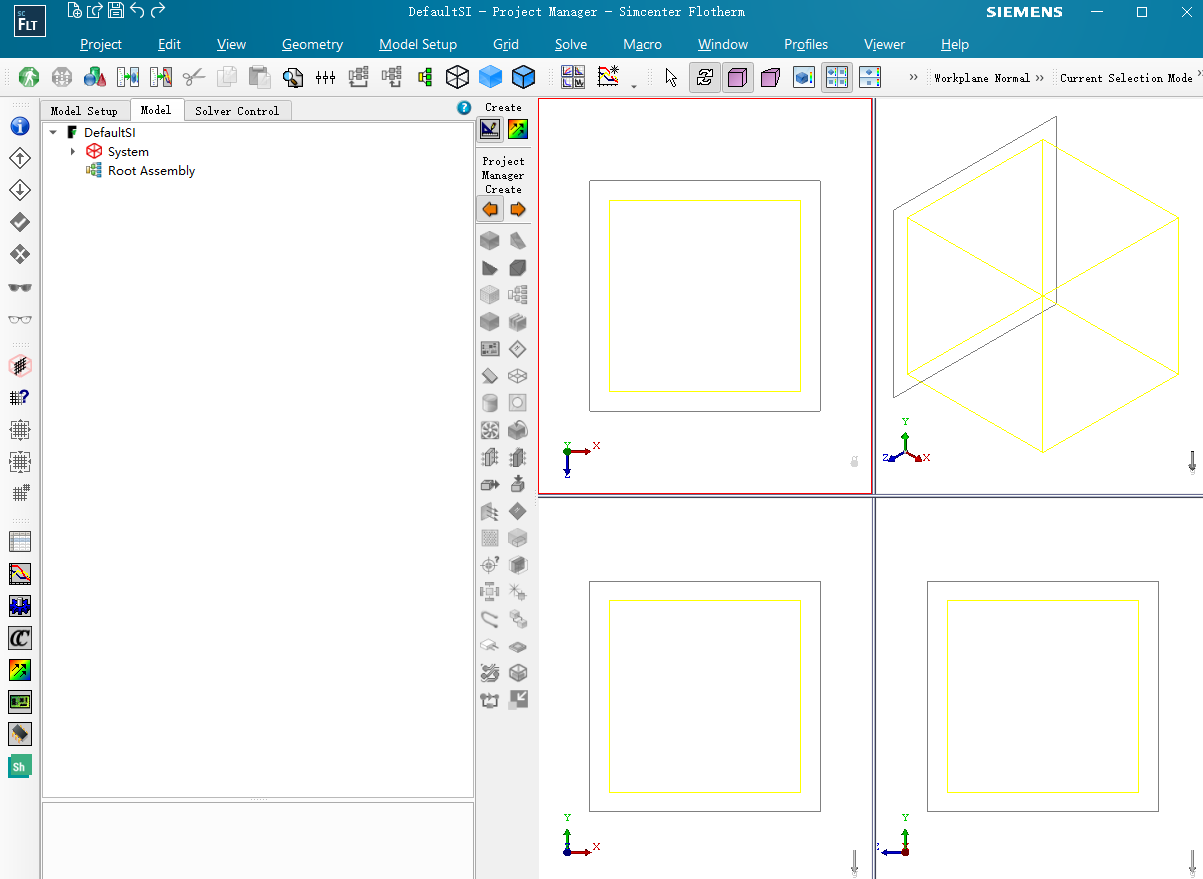Open the Model Setup menu
This screenshot has width=1203, height=879.
coord(418,44)
